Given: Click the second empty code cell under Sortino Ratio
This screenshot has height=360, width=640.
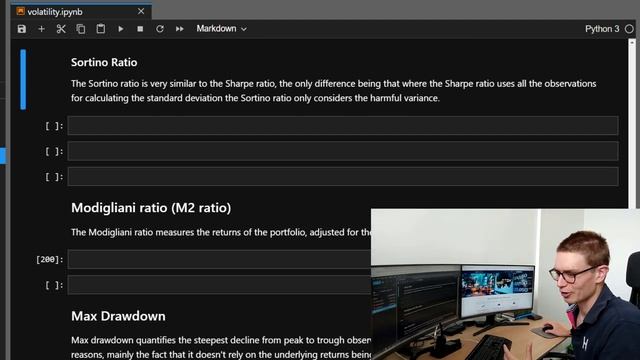Looking at the screenshot, I should pos(343,151).
